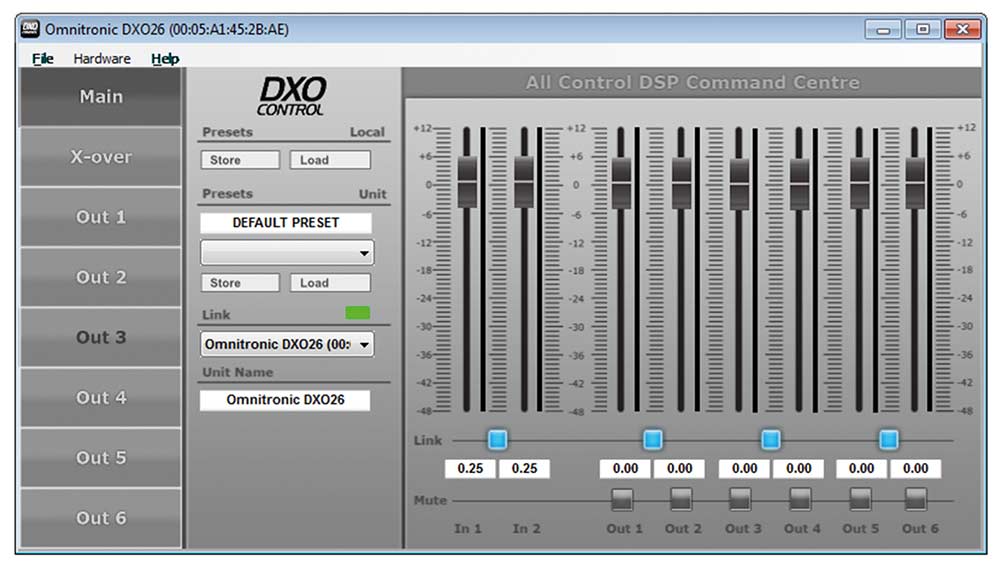The image size is (1000, 570).
Task: Mute the Out 5 channel
Action: (x=860, y=500)
